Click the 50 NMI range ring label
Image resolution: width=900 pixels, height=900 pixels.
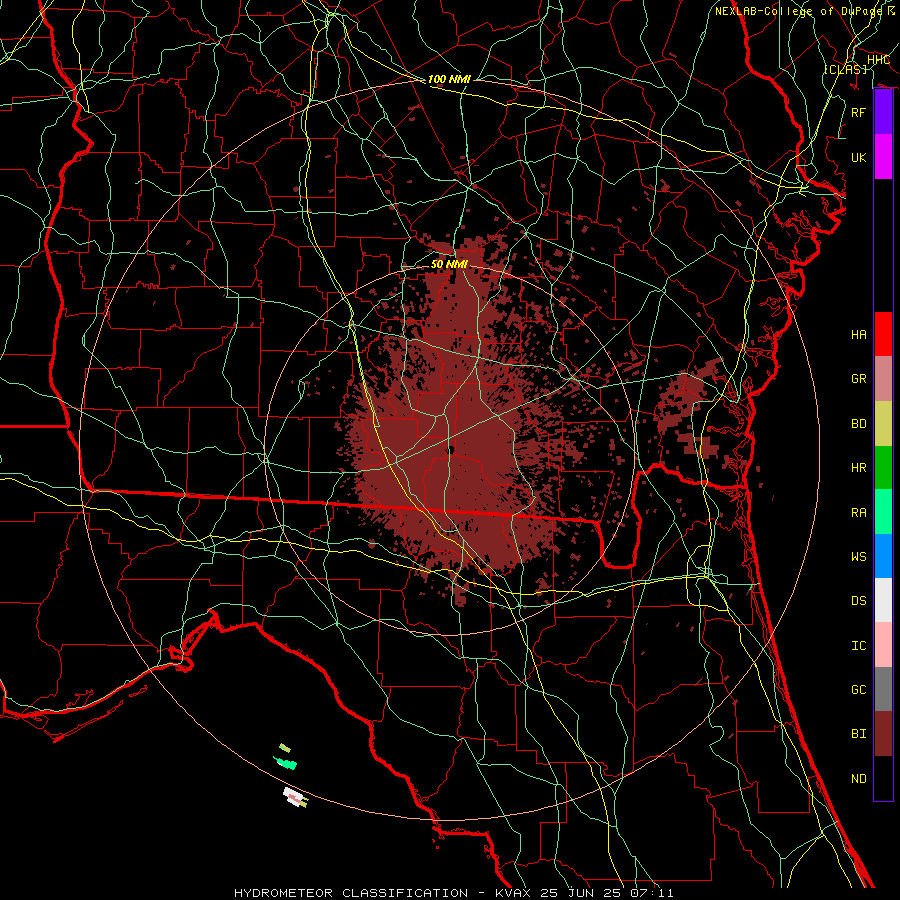point(449,264)
